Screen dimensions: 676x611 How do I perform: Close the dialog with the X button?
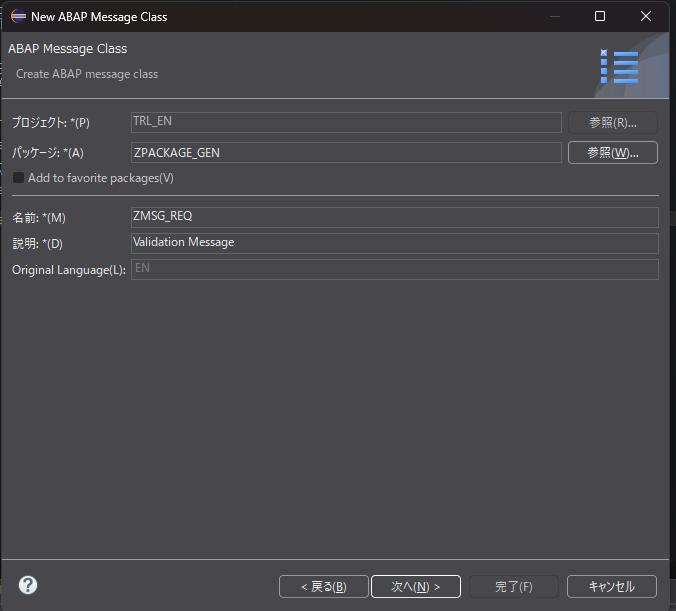click(x=646, y=16)
